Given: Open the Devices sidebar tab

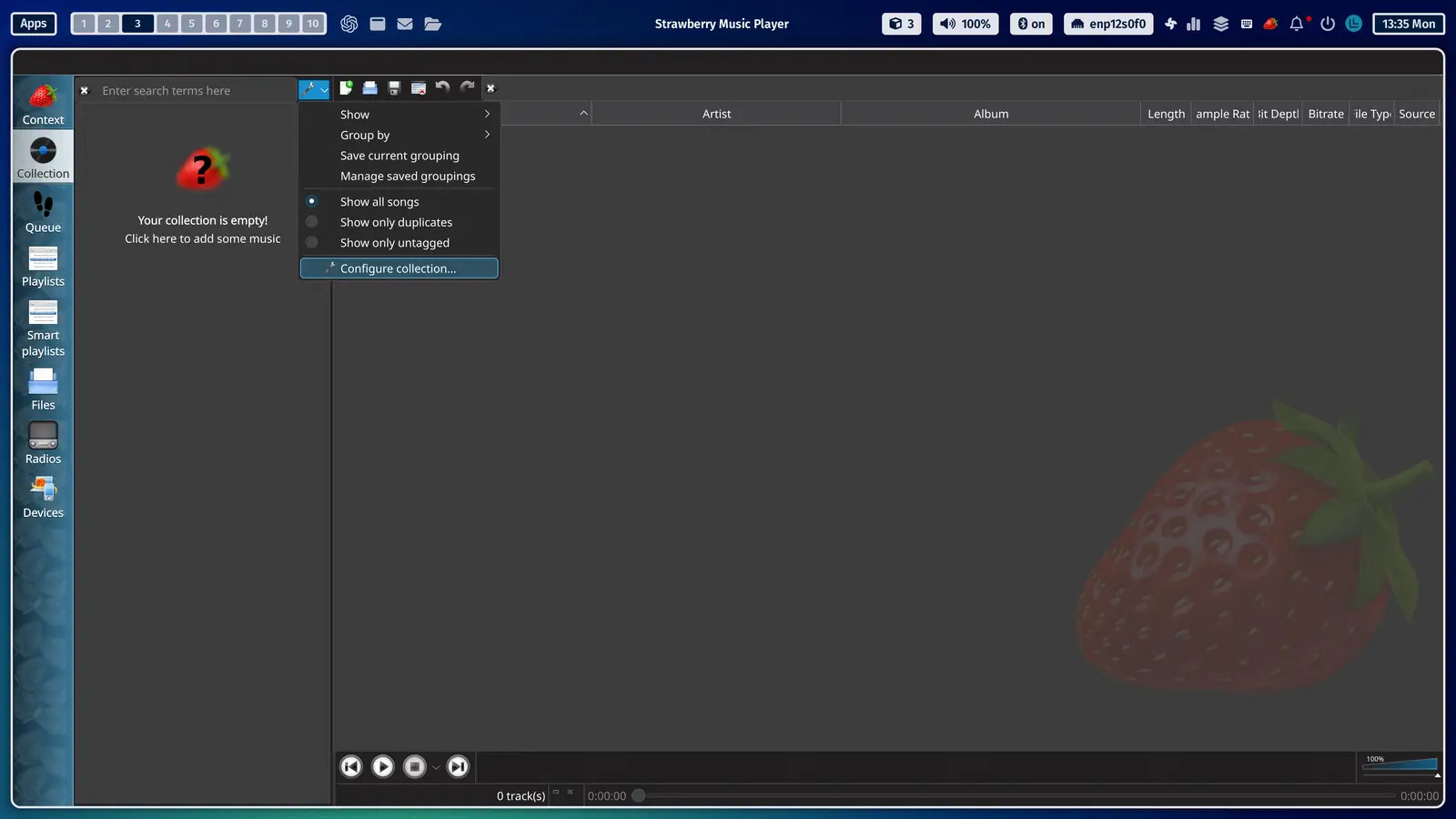Looking at the screenshot, I should [43, 496].
